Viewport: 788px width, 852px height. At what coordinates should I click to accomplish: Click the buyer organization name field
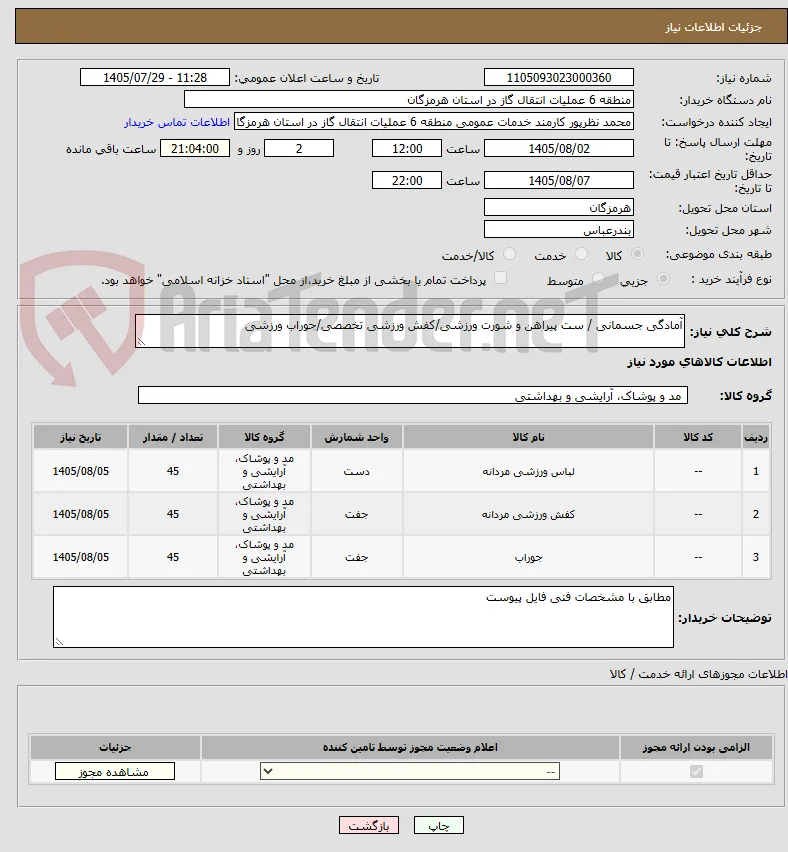(x=409, y=100)
